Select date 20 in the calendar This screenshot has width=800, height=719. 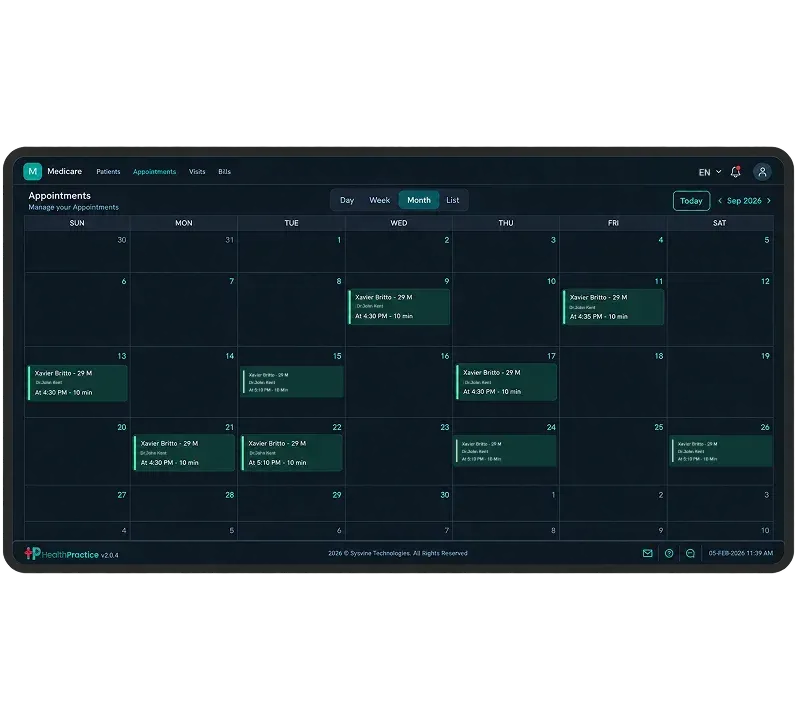point(121,427)
